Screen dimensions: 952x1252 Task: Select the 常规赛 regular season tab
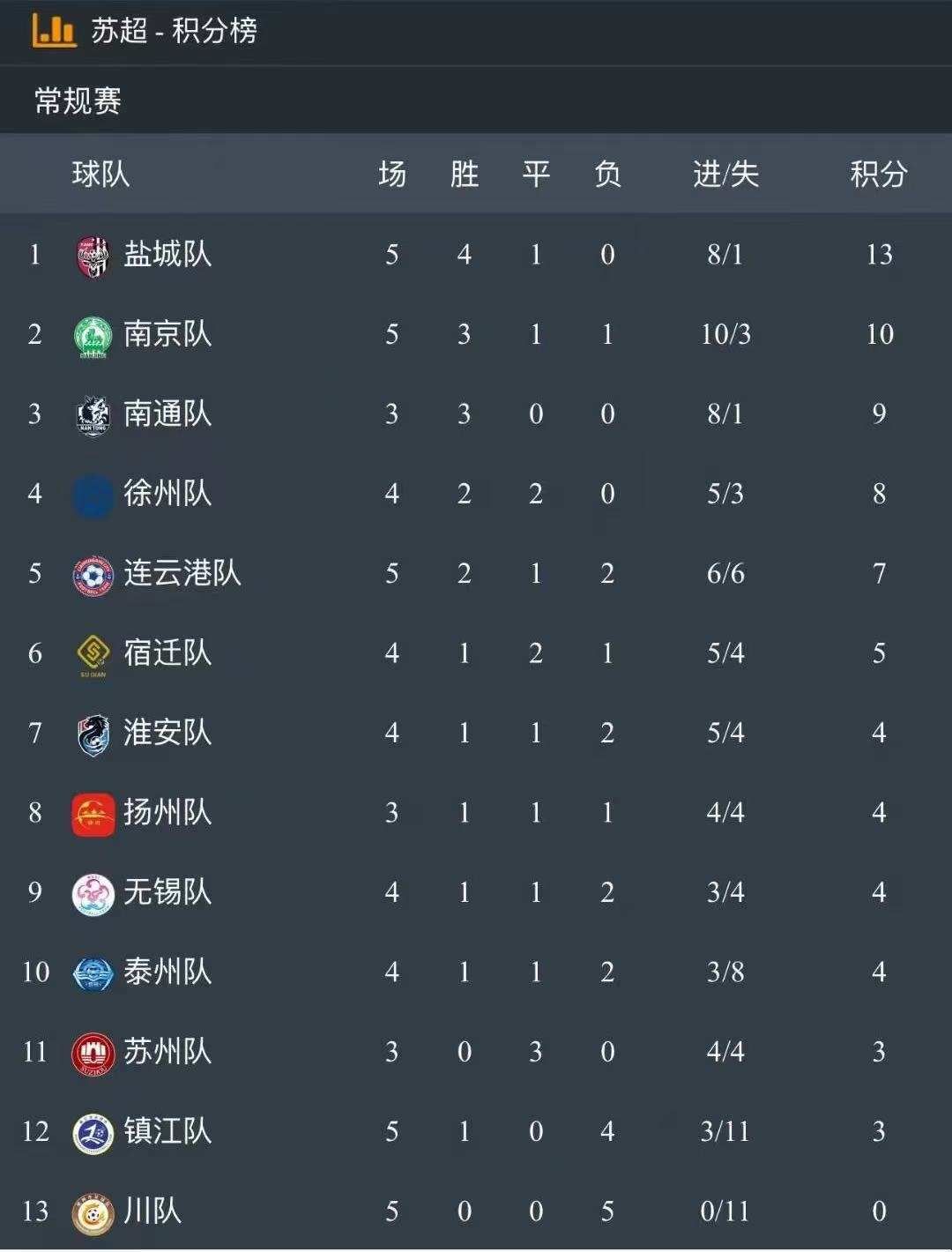(78, 101)
